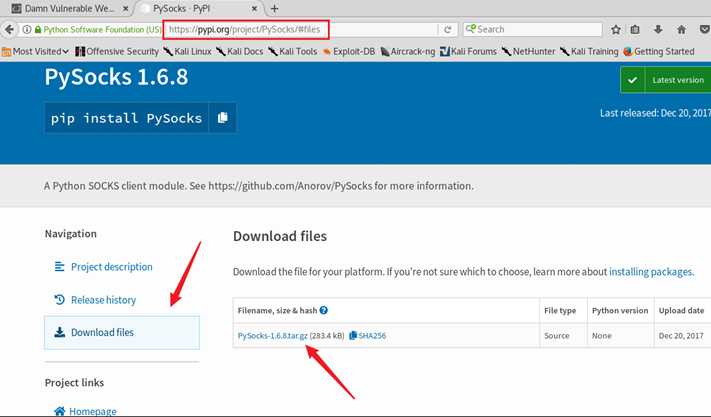Click the Homepage house icon

[x=59, y=411]
